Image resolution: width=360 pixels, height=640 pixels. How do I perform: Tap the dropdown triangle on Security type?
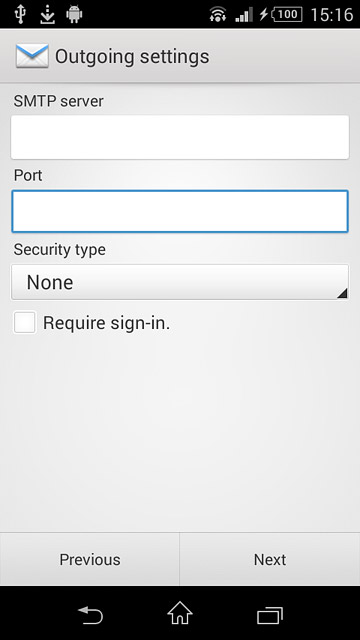coord(342,293)
